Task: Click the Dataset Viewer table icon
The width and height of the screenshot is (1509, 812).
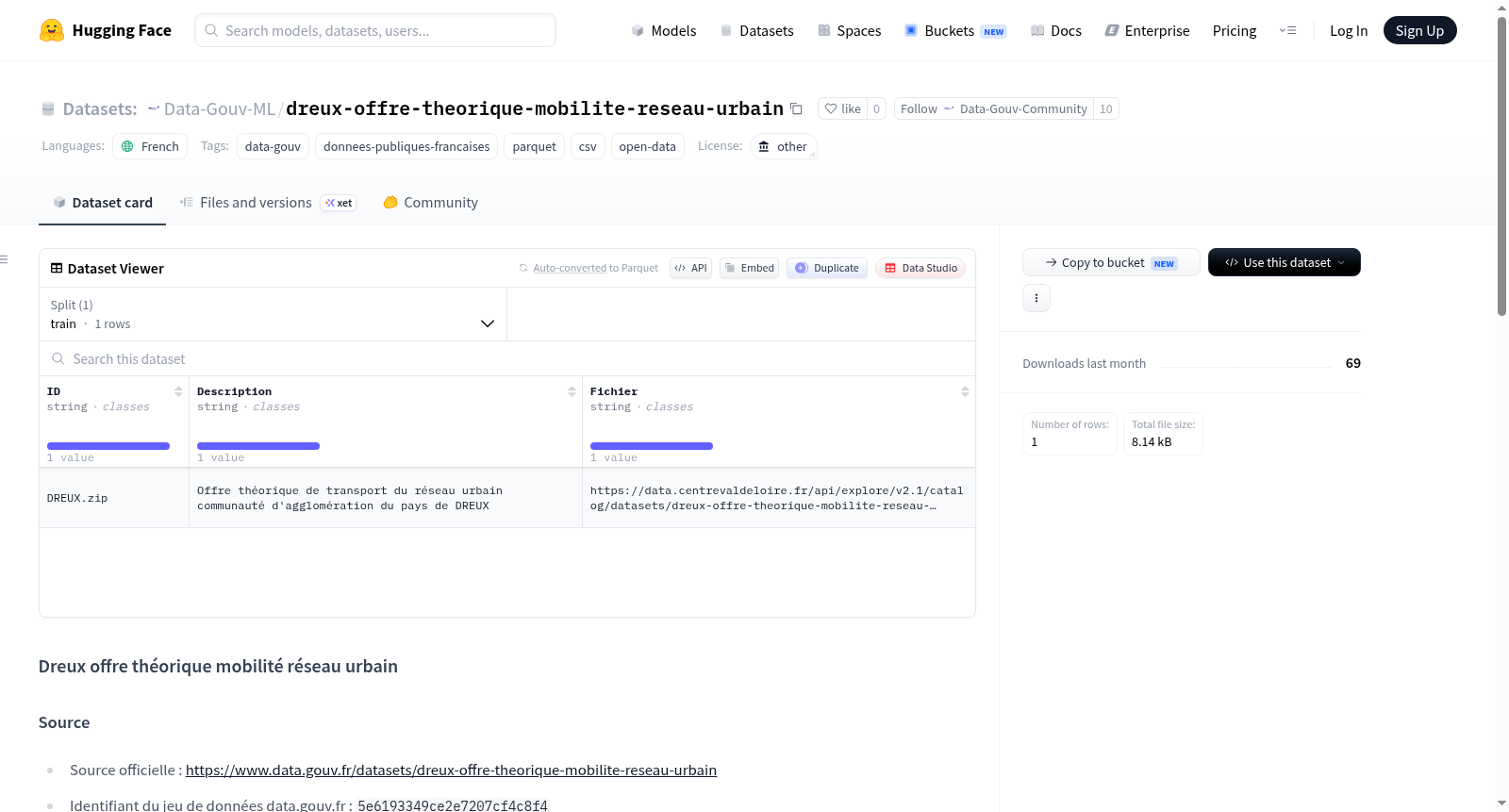Action: click(x=57, y=268)
